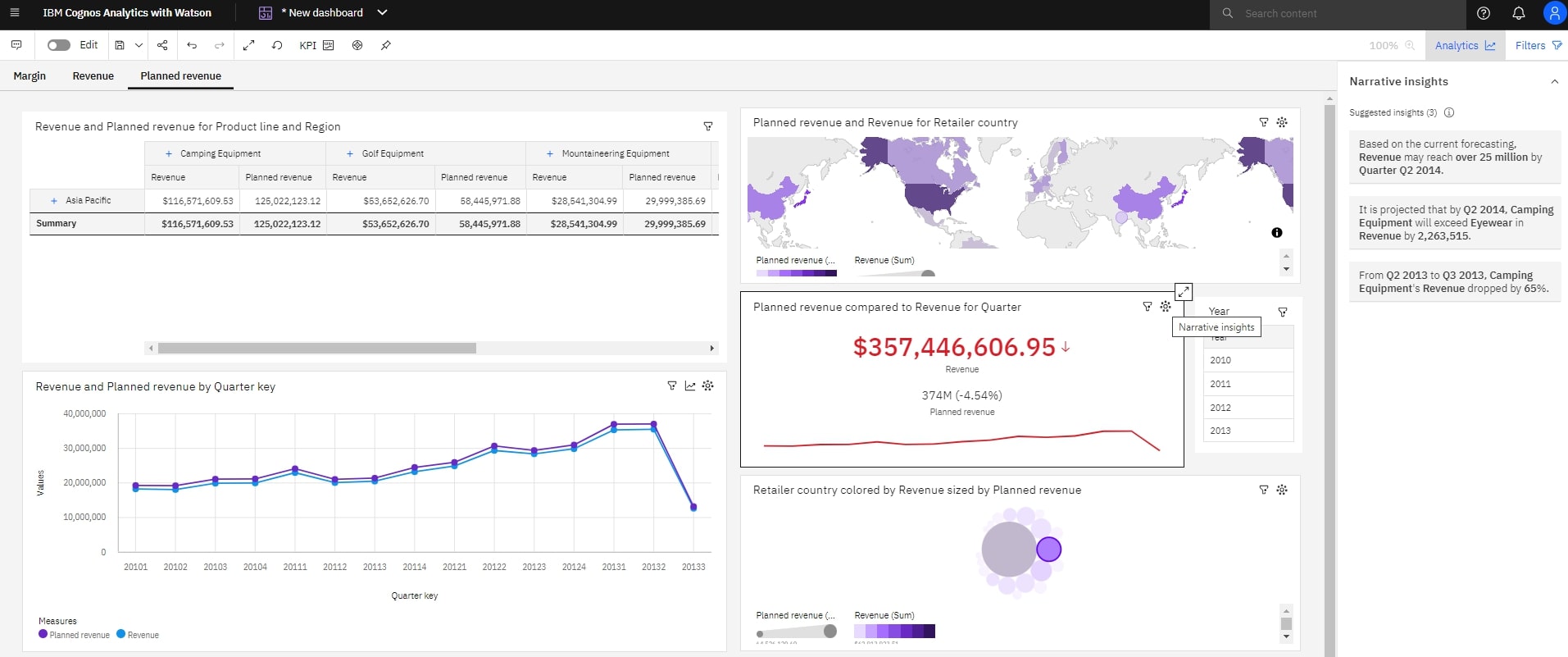
Task: Switch to the Margin tab
Action: click(30, 75)
